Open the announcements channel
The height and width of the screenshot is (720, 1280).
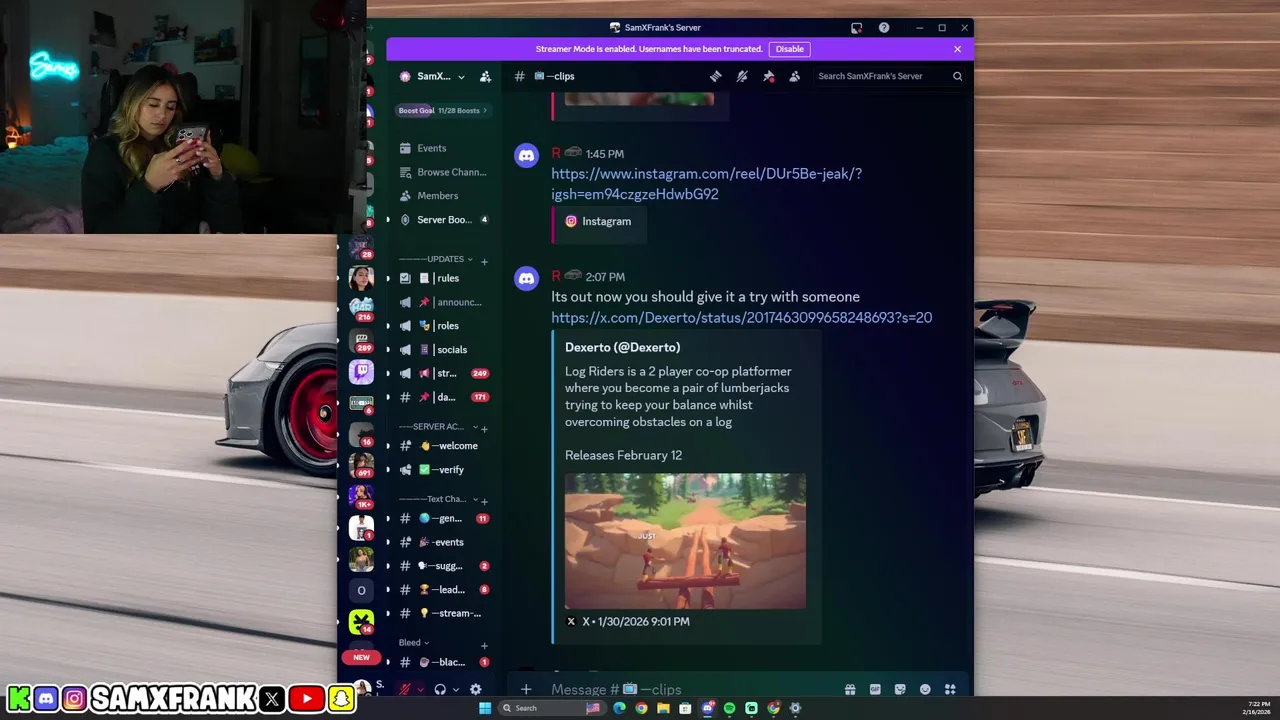(x=444, y=302)
